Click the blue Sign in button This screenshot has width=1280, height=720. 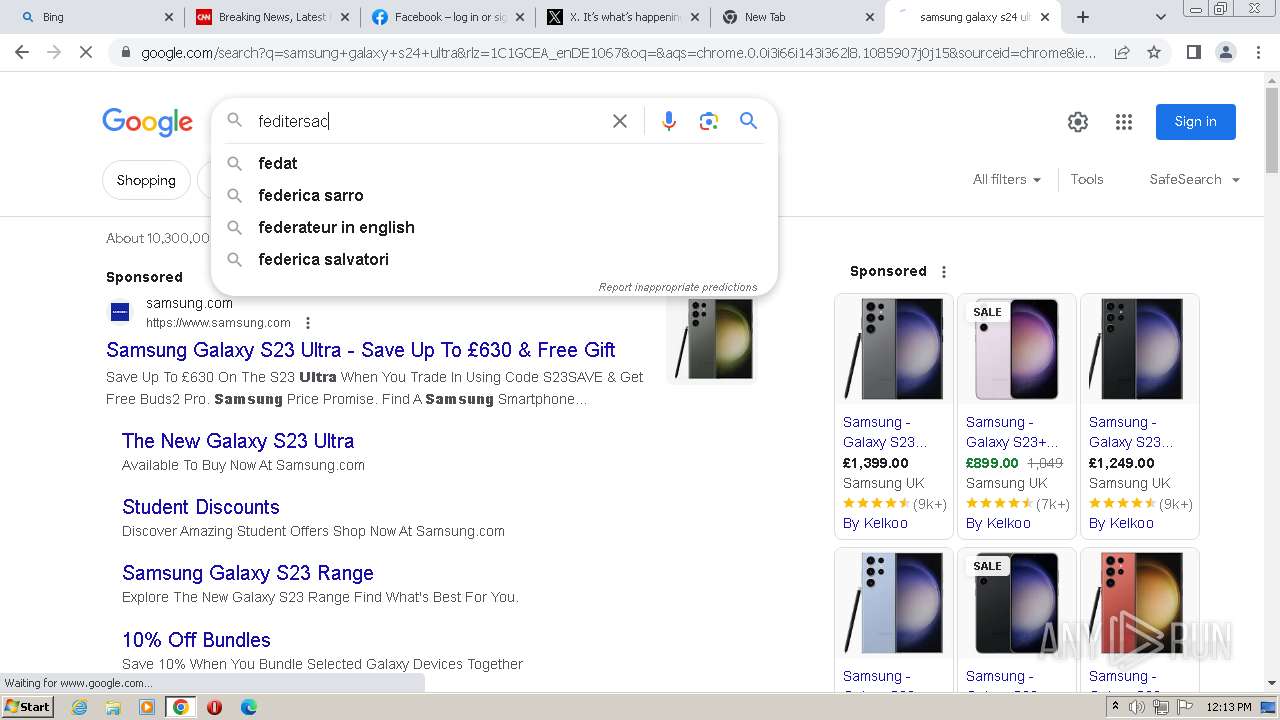pyautogui.click(x=1196, y=122)
